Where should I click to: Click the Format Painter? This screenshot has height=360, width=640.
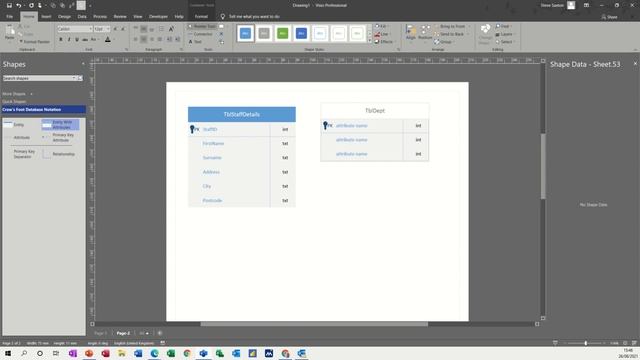pos(34,42)
